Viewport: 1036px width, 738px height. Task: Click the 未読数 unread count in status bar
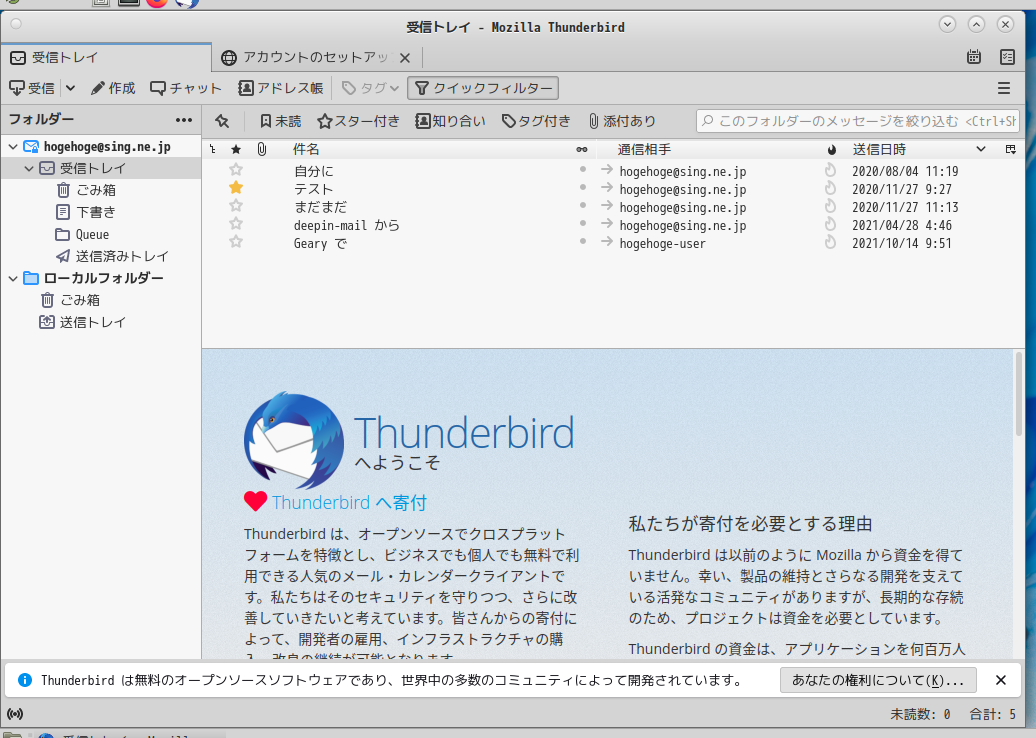point(920,714)
